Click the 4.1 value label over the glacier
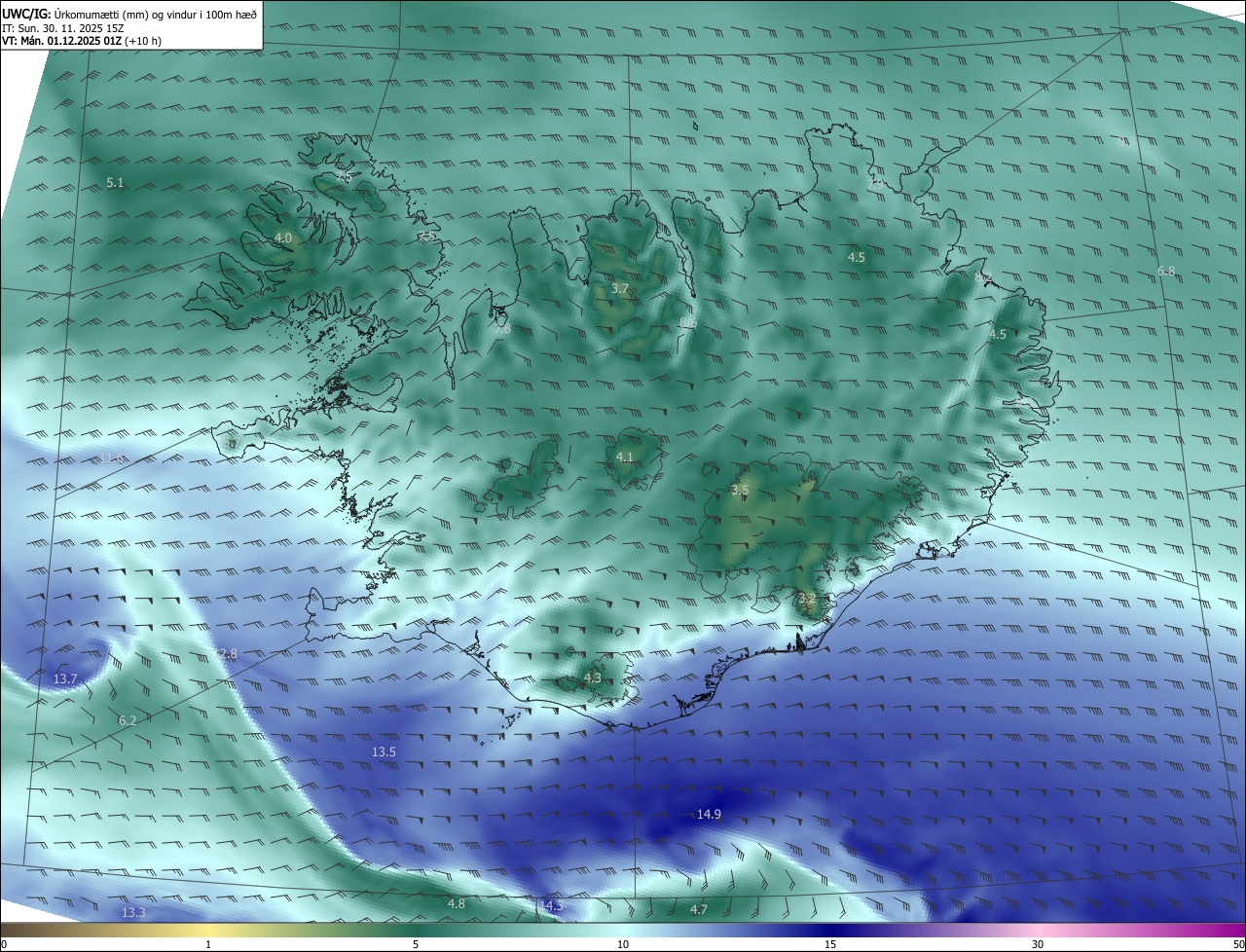This screenshot has width=1246, height=952. pos(625,457)
